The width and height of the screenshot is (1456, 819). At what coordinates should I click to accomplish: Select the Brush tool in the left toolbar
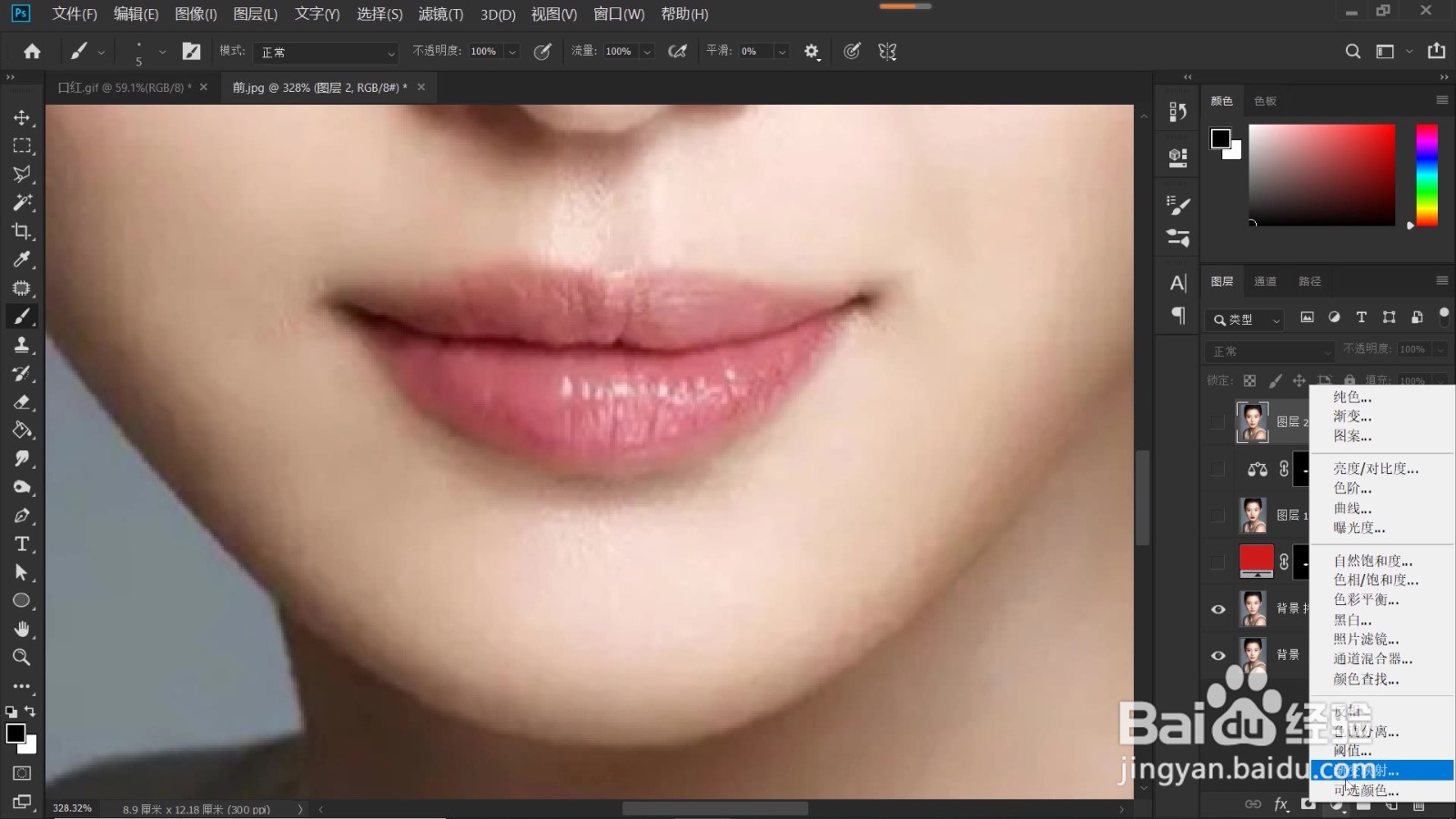22,317
